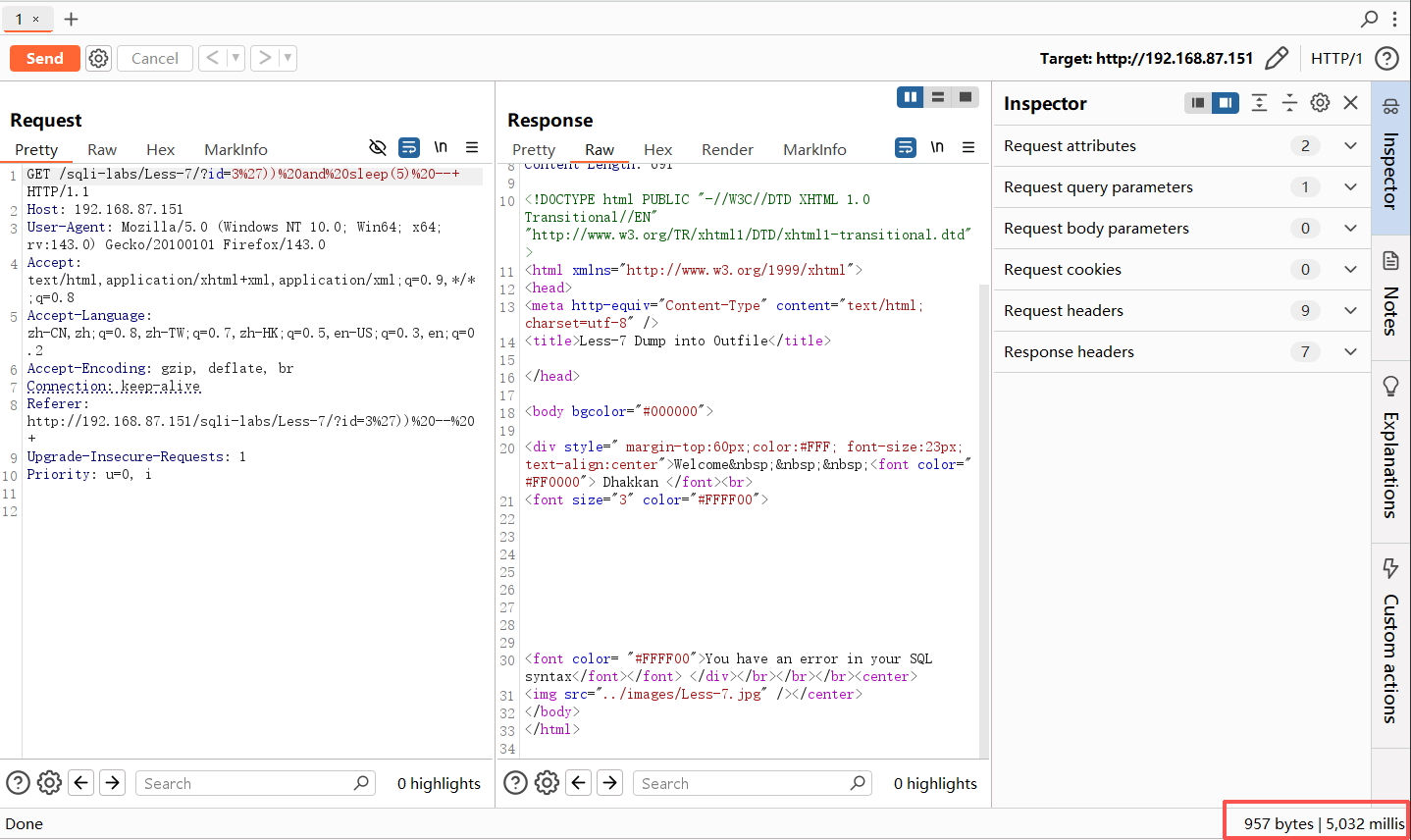
Task: Switch to the Request Raw tab
Action: [102, 149]
